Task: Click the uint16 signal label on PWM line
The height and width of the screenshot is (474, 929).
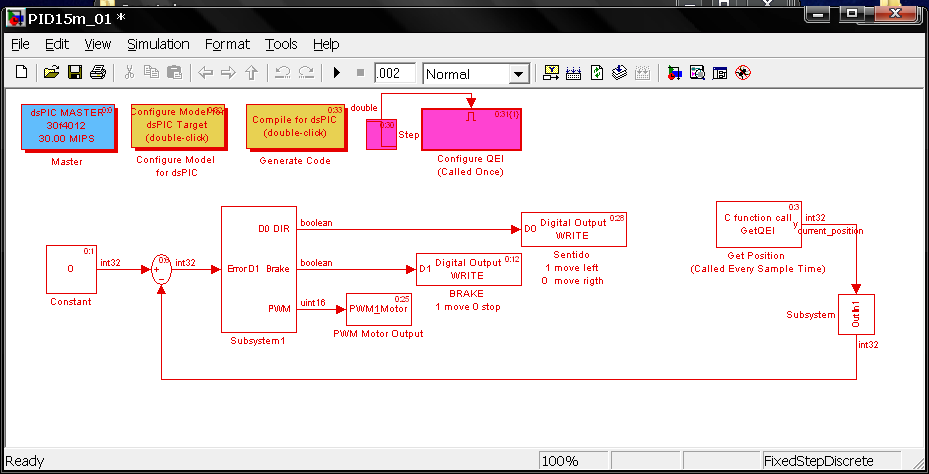Action: [x=313, y=303]
